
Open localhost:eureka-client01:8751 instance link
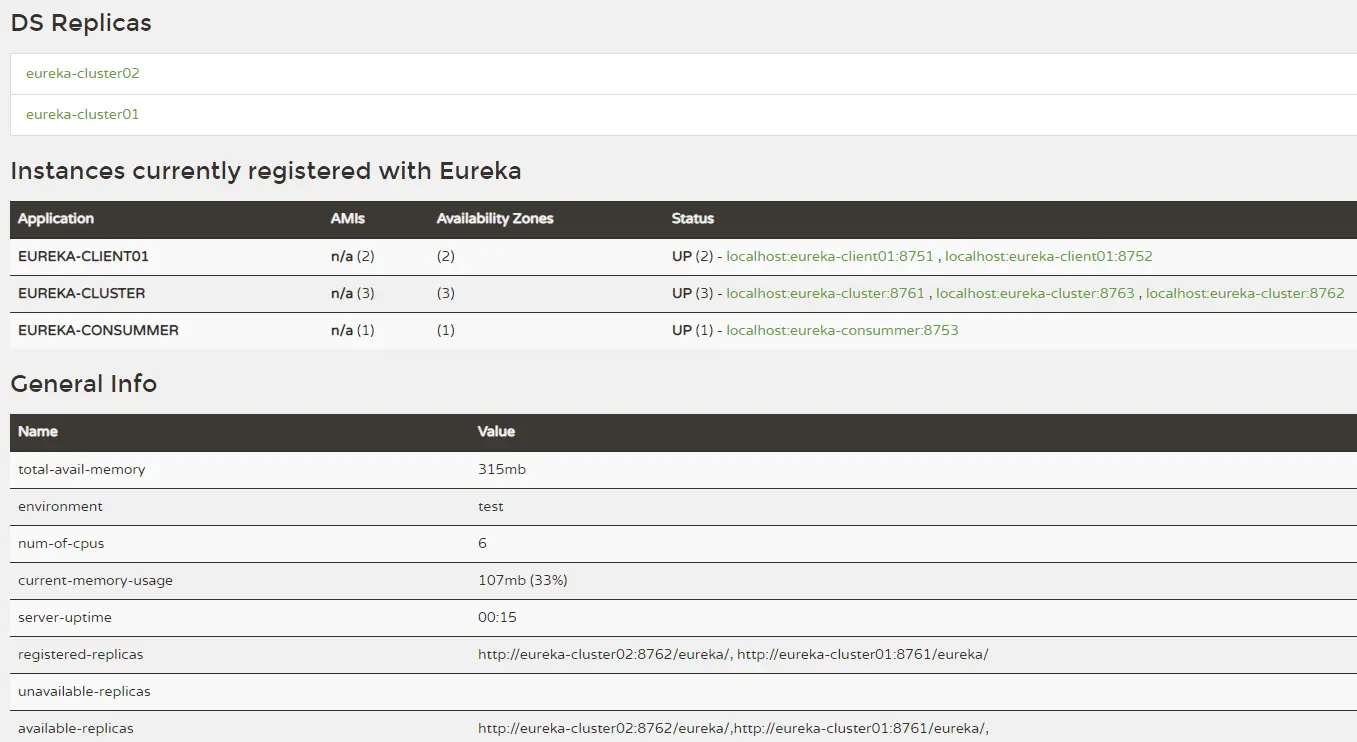830,256
